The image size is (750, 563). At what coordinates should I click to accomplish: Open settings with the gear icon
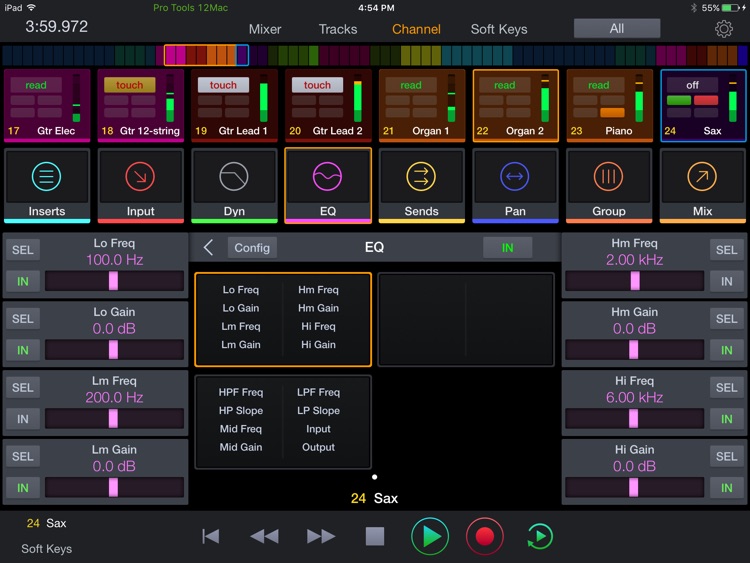tap(723, 29)
